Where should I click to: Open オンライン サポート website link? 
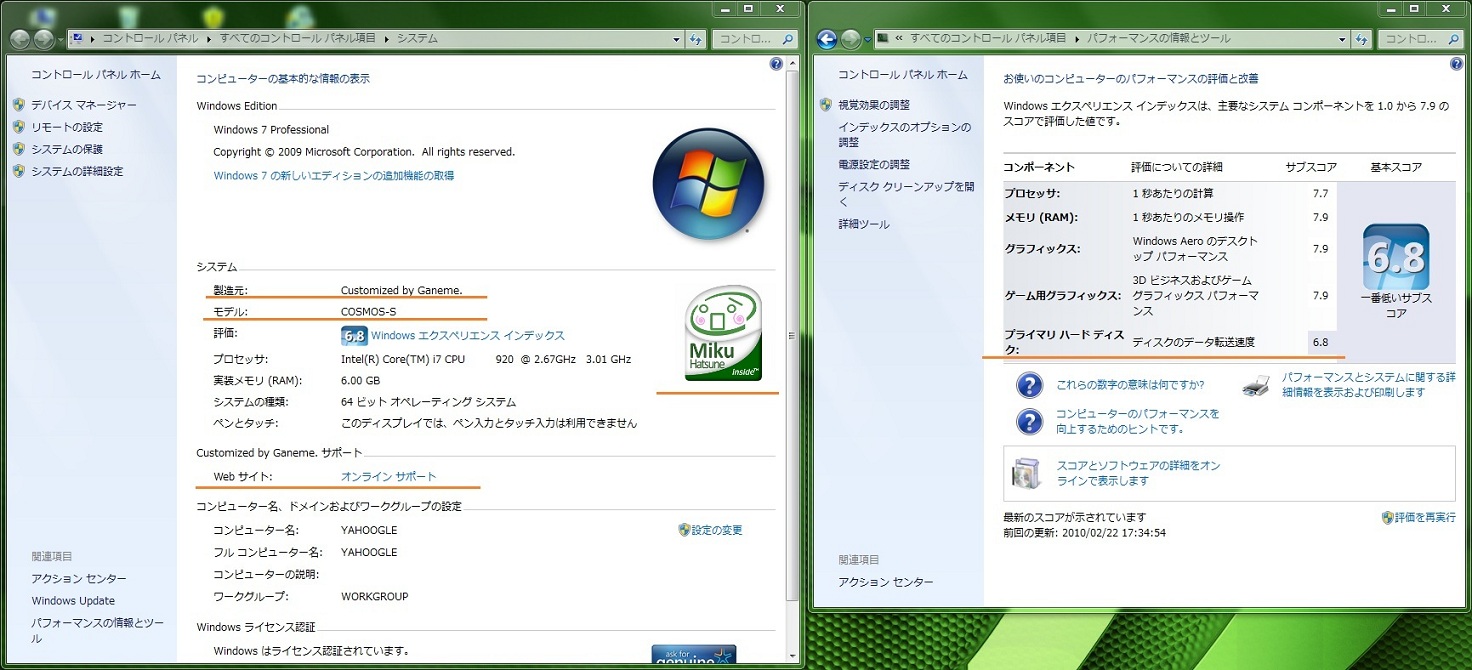click(389, 477)
